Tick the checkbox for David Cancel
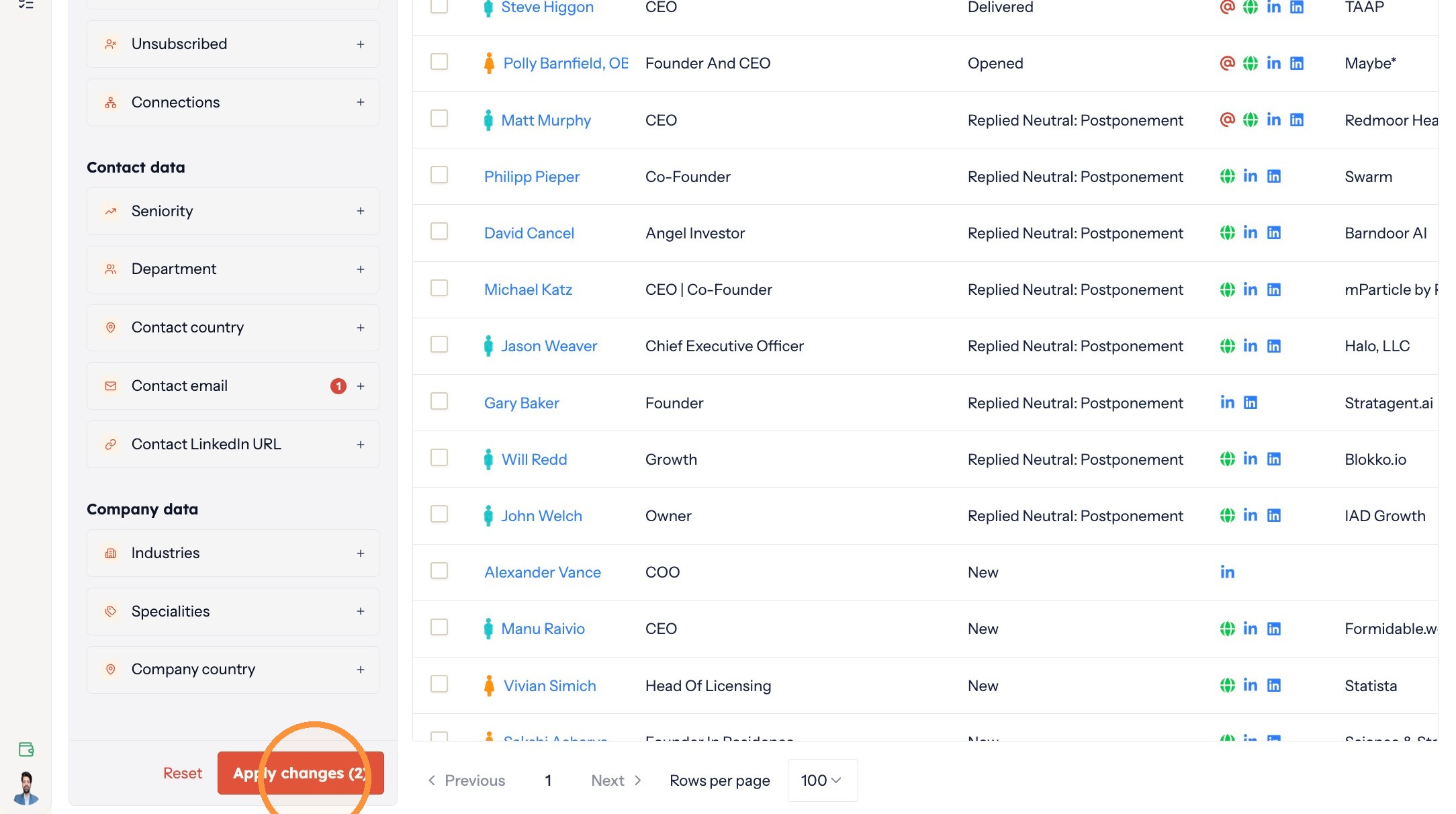The width and height of the screenshot is (1456, 814). tap(439, 231)
